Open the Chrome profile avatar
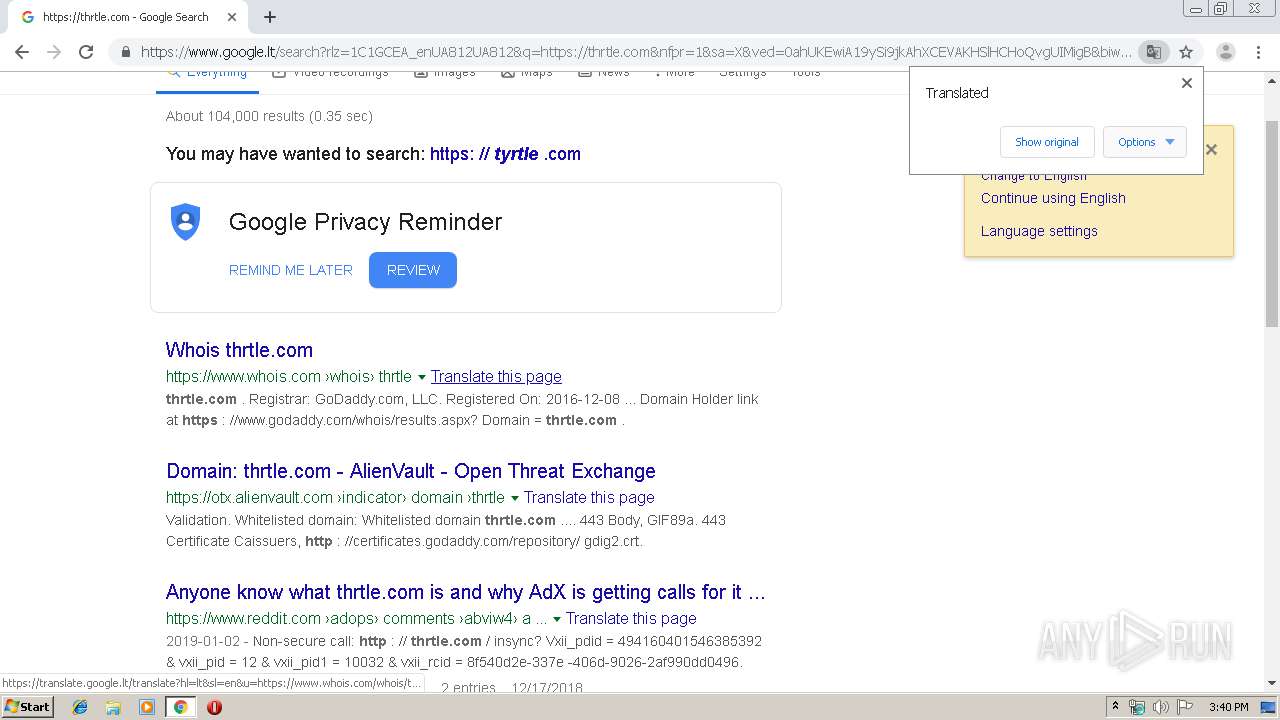The height and width of the screenshot is (720, 1280). point(1225,52)
